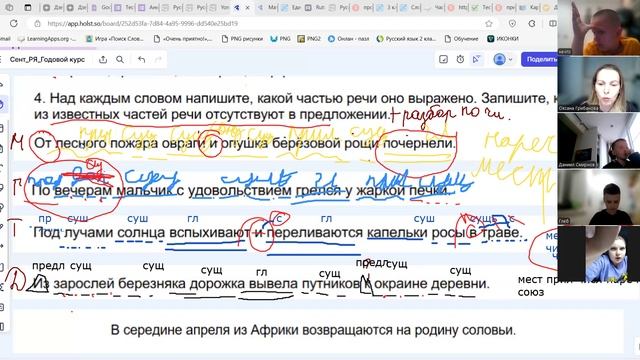Click the extensions icon right of the shield
The width and height of the screenshot is (640, 360).
point(532,23)
